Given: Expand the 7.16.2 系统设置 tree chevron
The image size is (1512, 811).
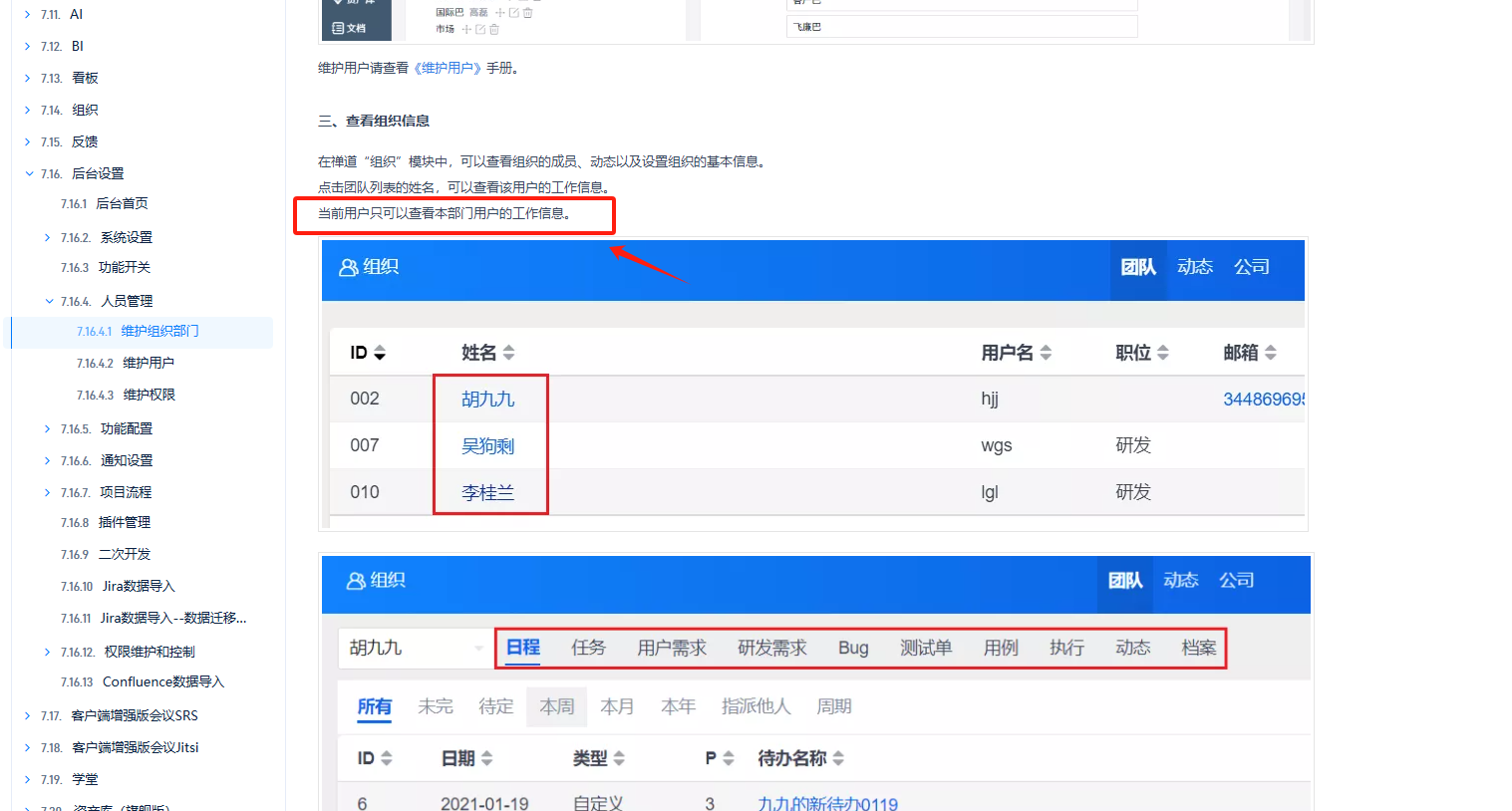Looking at the screenshot, I should click(48, 237).
